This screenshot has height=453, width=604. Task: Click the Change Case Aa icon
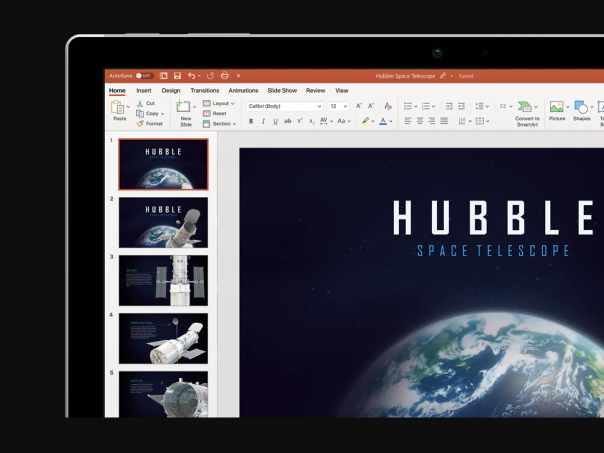(x=341, y=121)
